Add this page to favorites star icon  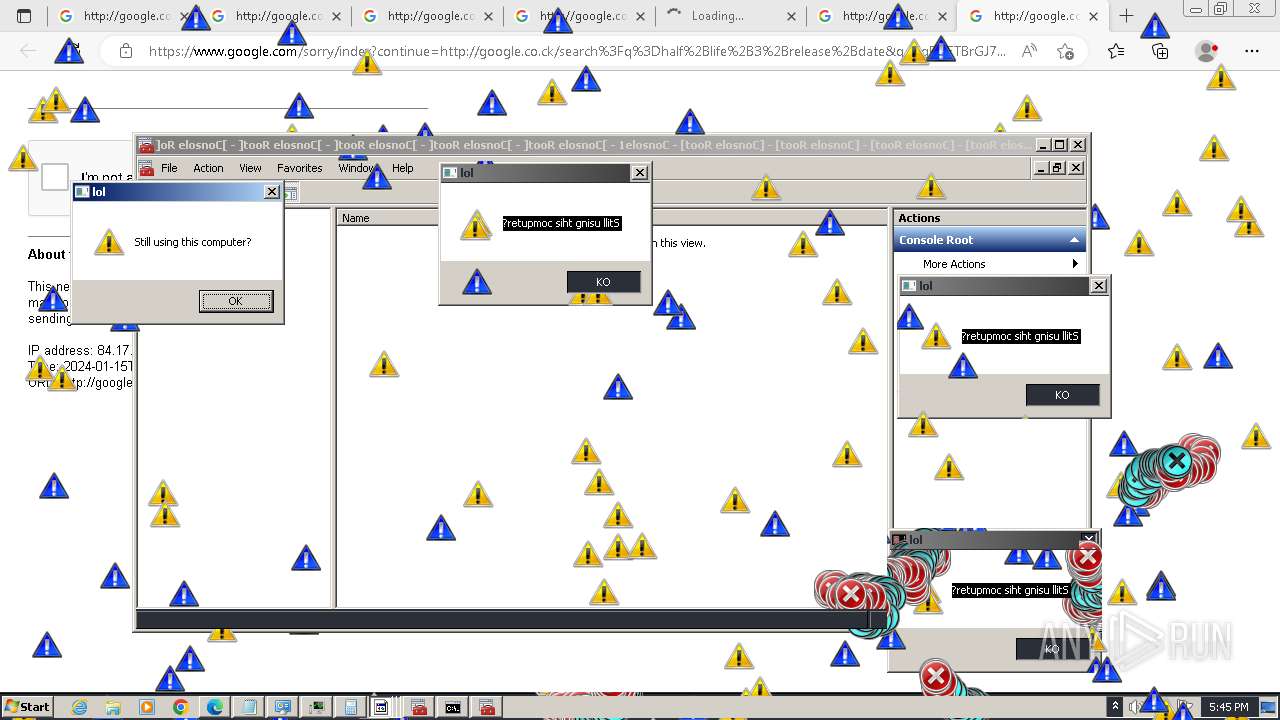(1065, 51)
